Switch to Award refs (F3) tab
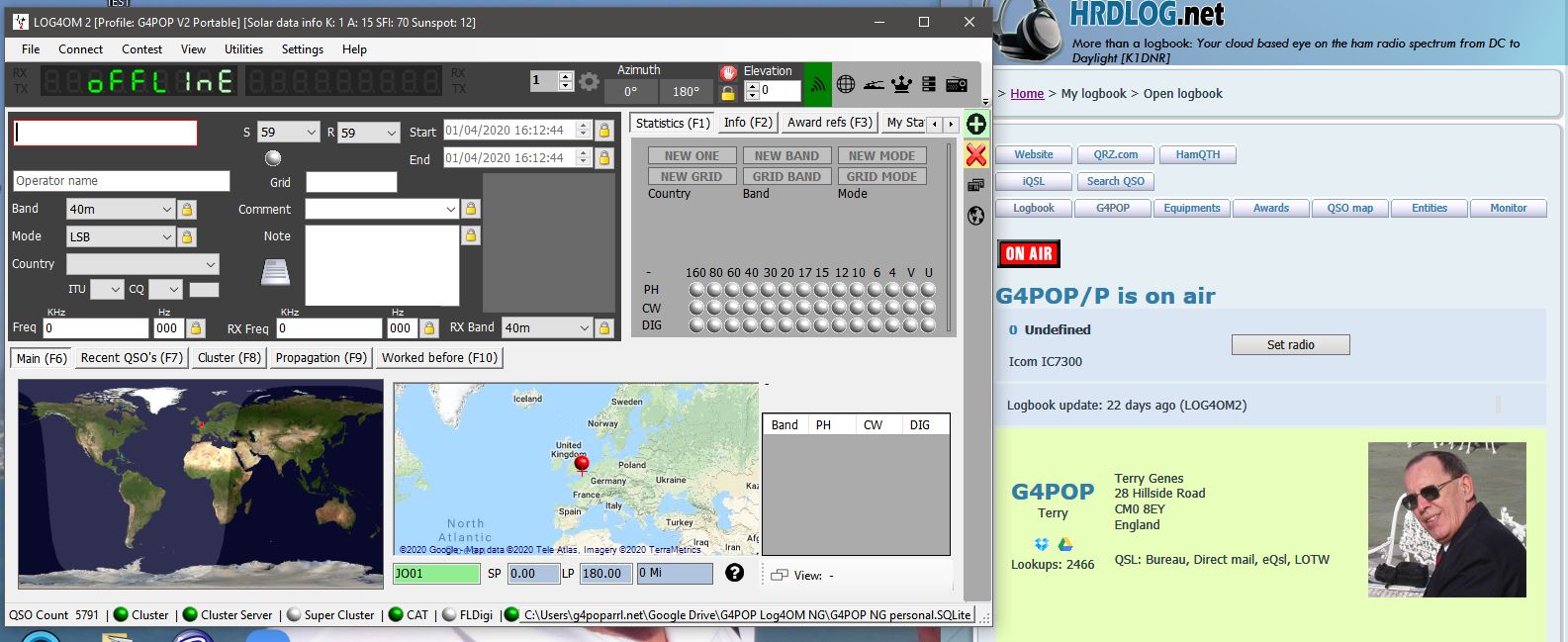 tap(829, 123)
